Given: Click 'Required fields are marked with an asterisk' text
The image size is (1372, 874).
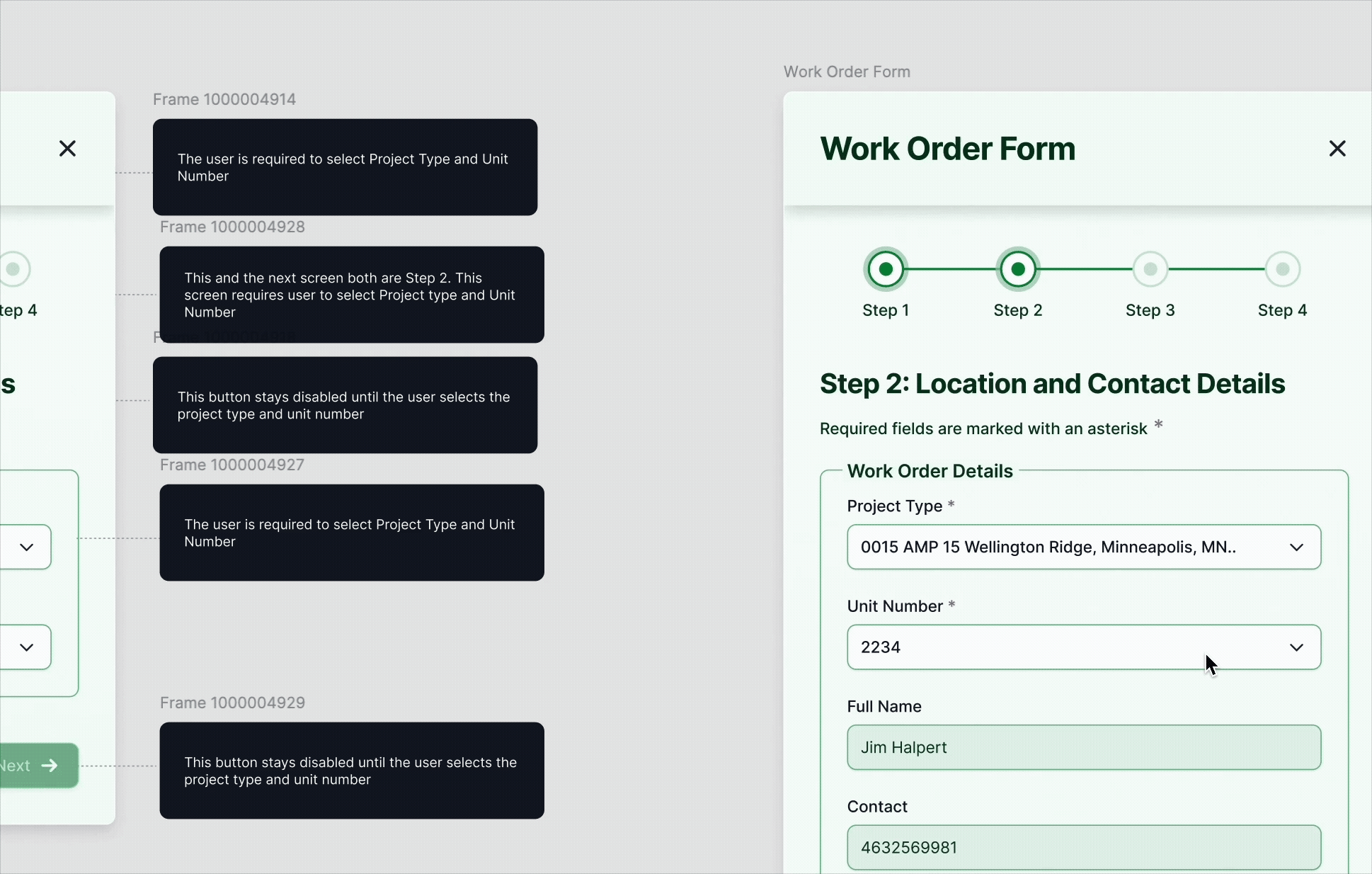Looking at the screenshot, I should coord(983,429).
